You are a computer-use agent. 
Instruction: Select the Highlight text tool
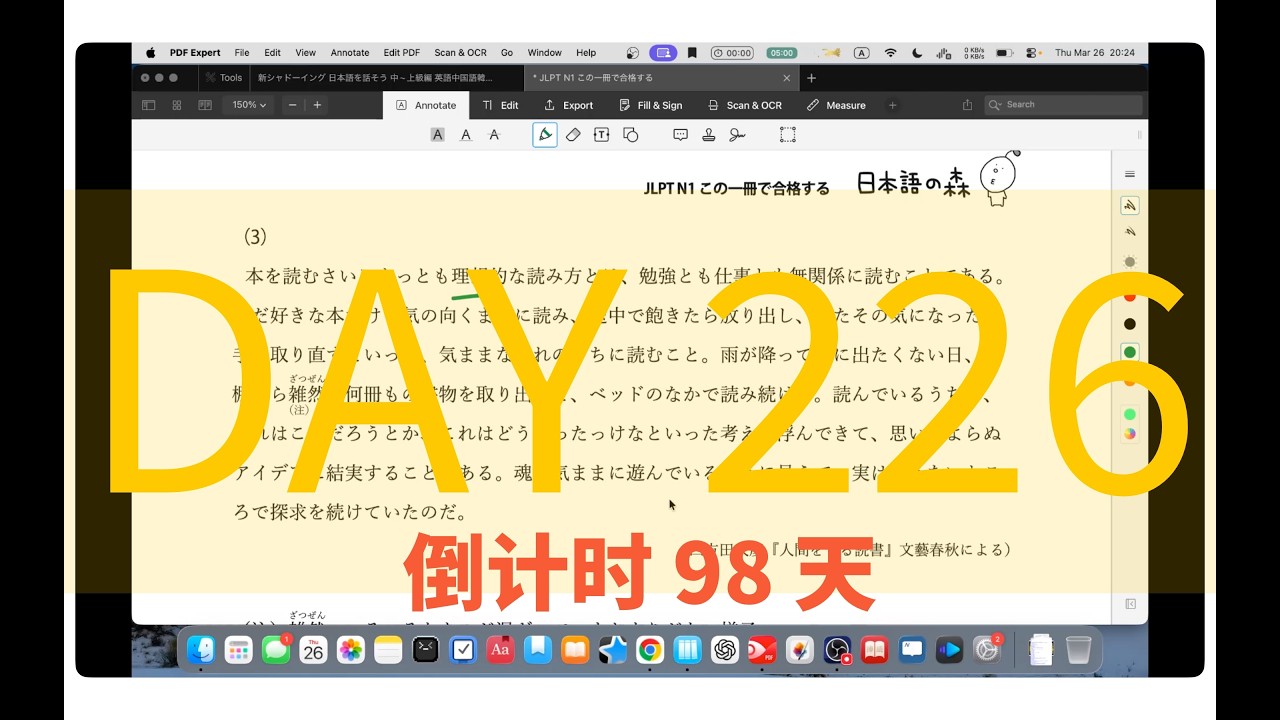(x=437, y=134)
